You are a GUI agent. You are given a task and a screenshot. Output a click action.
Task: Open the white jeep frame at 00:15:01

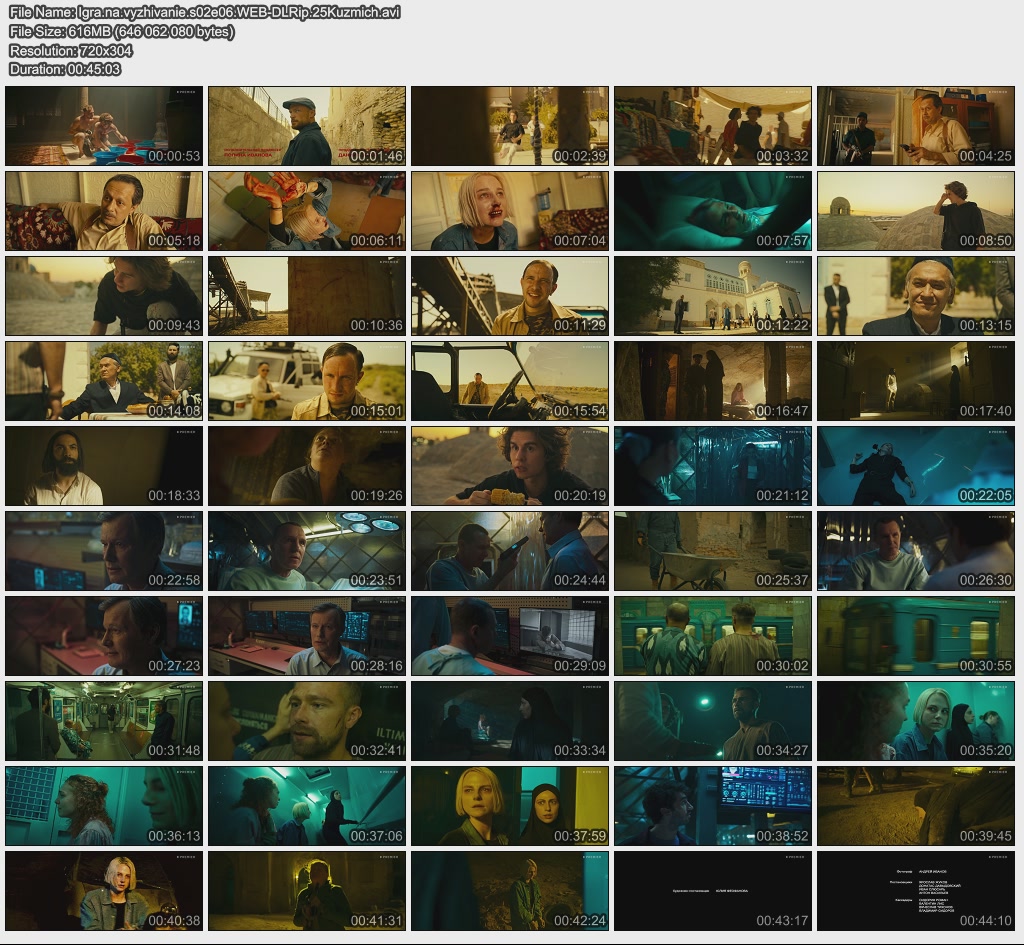(307, 381)
